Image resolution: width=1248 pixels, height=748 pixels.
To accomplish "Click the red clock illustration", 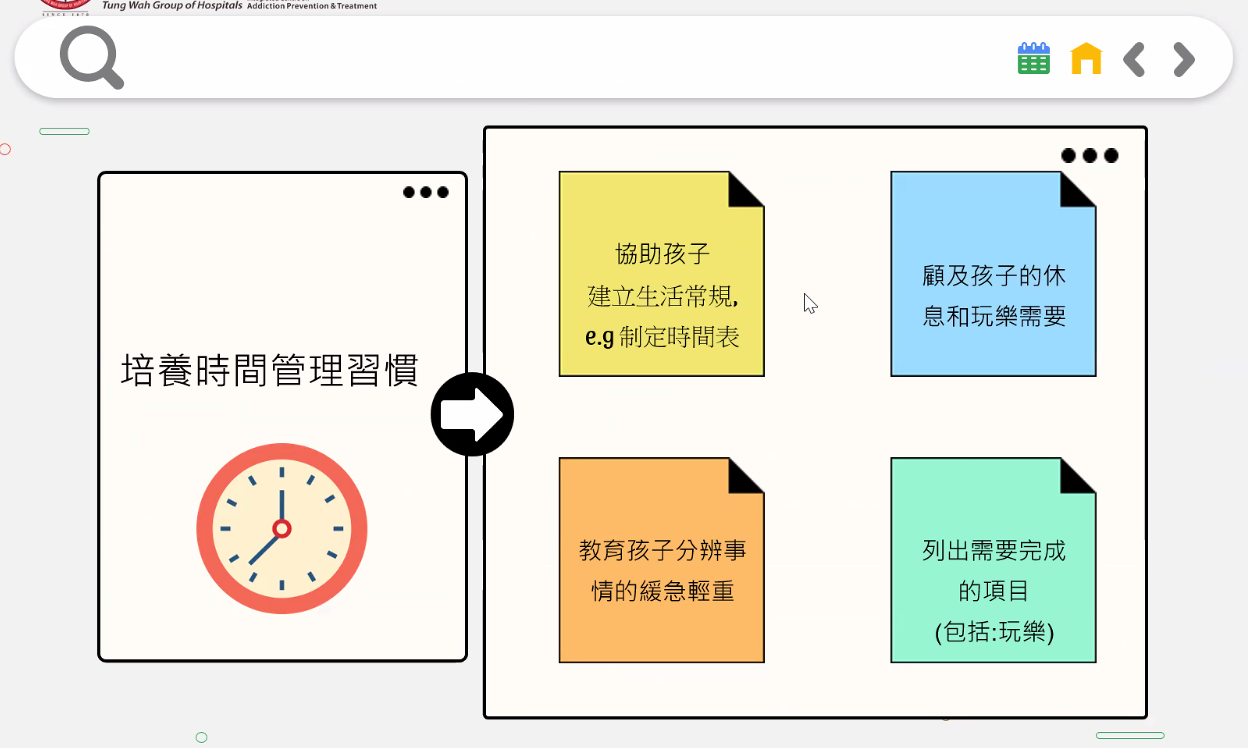I will pyautogui.click(x=282, y=528).
